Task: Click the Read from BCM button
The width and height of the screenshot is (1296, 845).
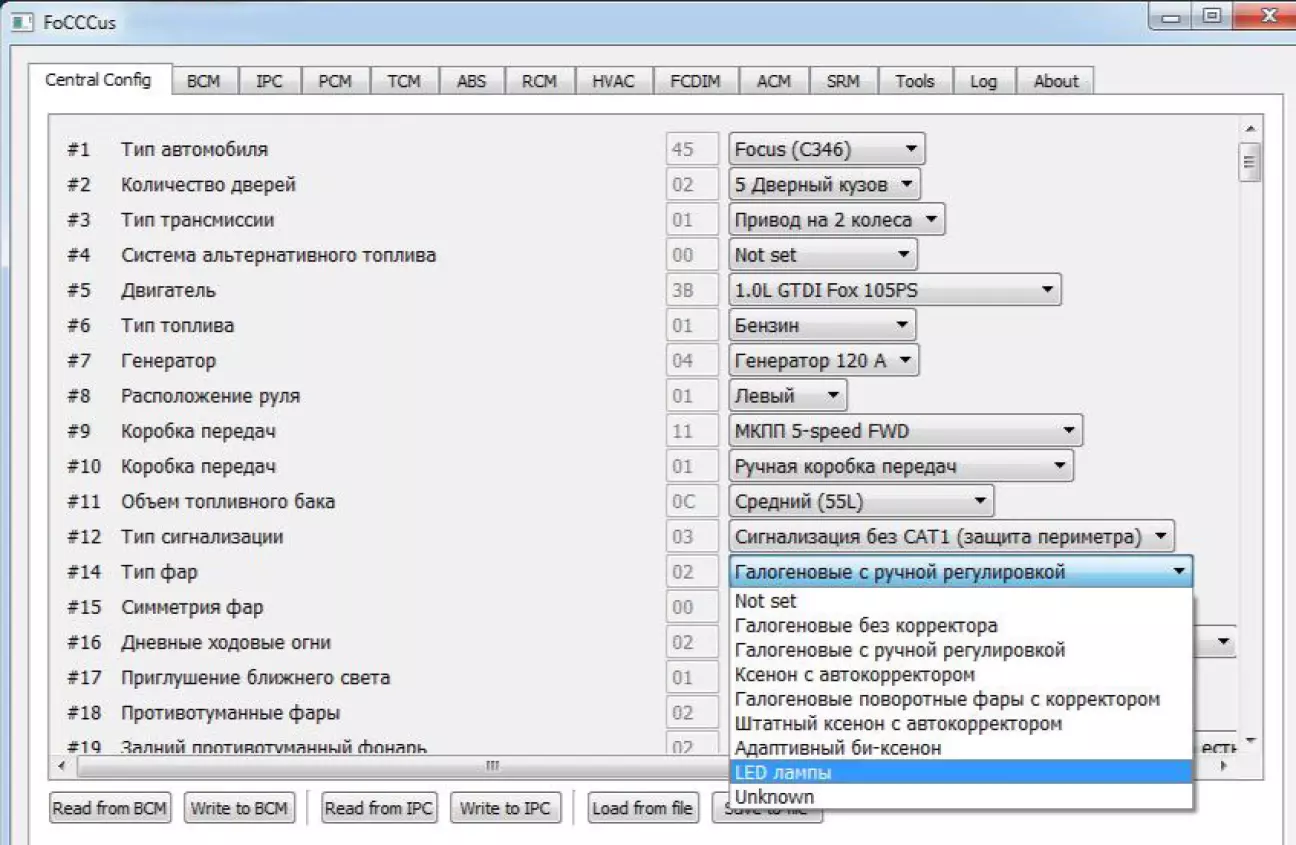Action: (110, 808)
